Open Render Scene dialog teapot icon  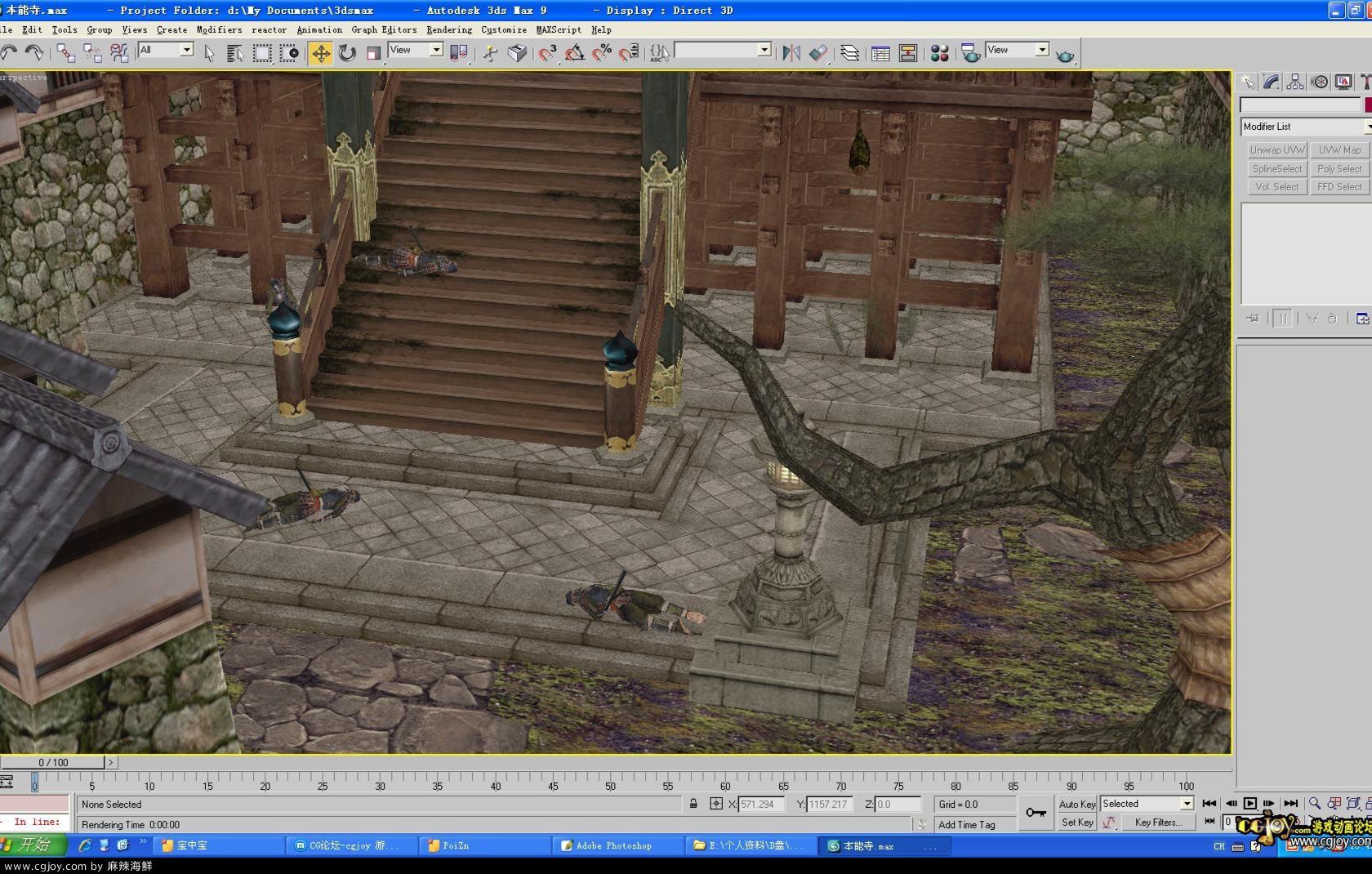pos(971,53)
